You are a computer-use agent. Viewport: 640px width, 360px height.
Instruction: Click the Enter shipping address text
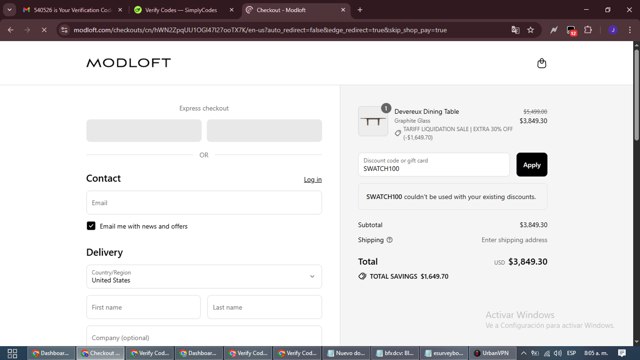coord(514,240)
